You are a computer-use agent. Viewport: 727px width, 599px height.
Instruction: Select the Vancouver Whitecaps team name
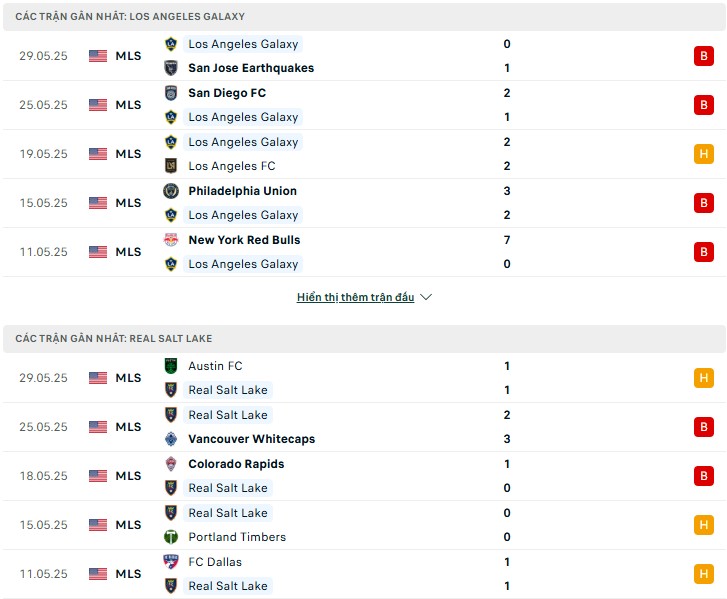tap(252, 439)
